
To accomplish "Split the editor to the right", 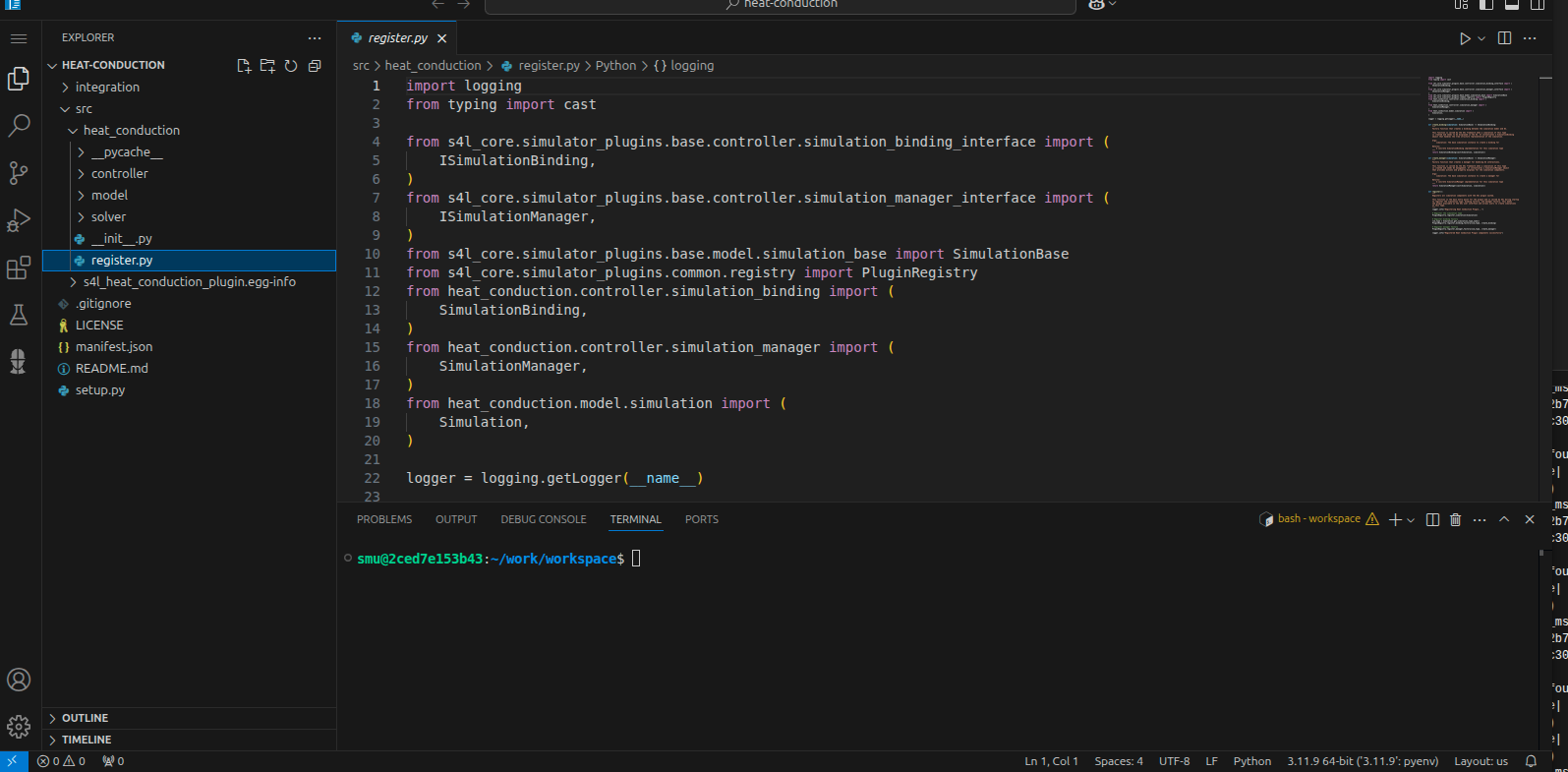I will tap(1504, 38).
